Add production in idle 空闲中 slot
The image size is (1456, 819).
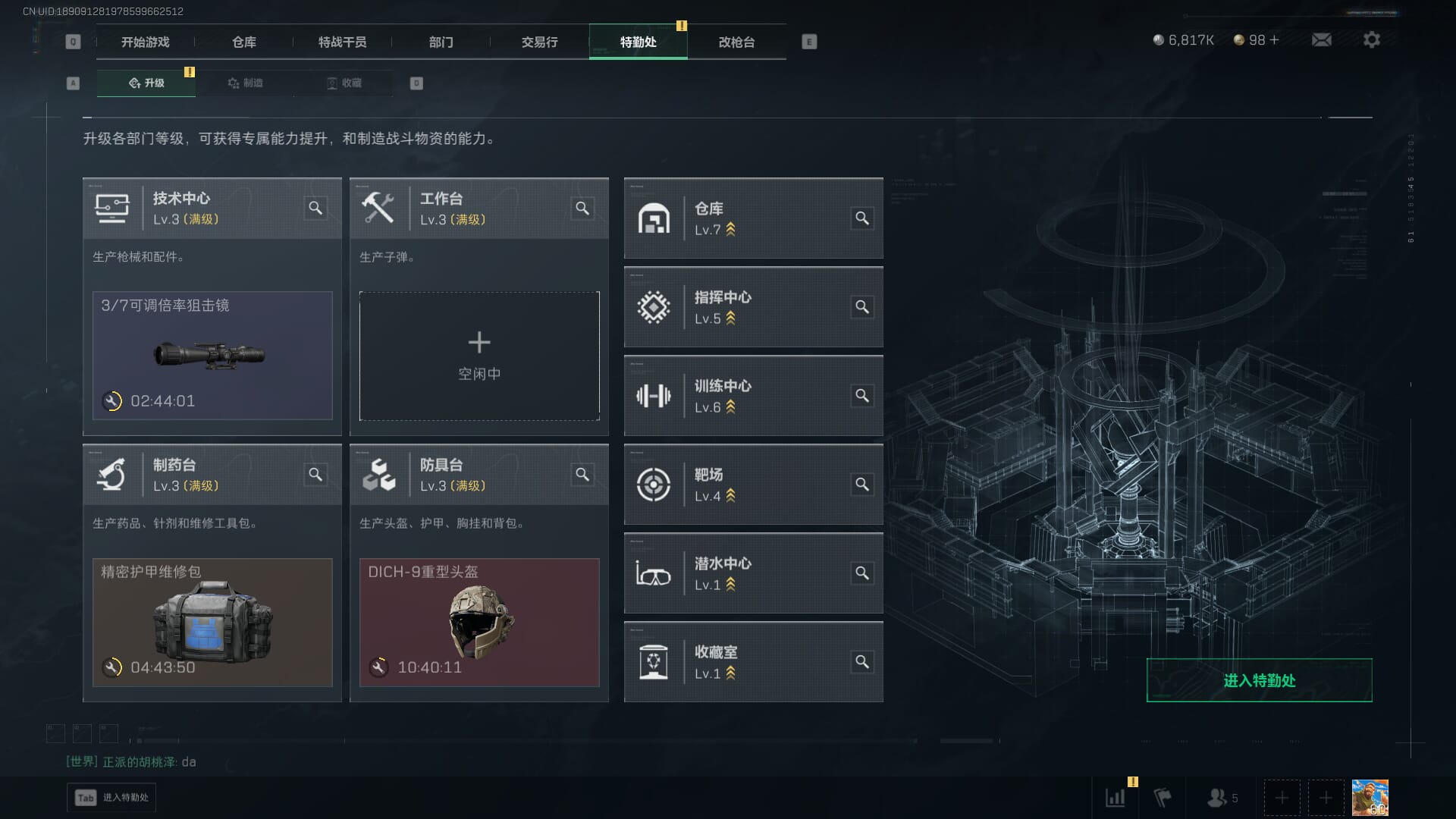(479, 356)
